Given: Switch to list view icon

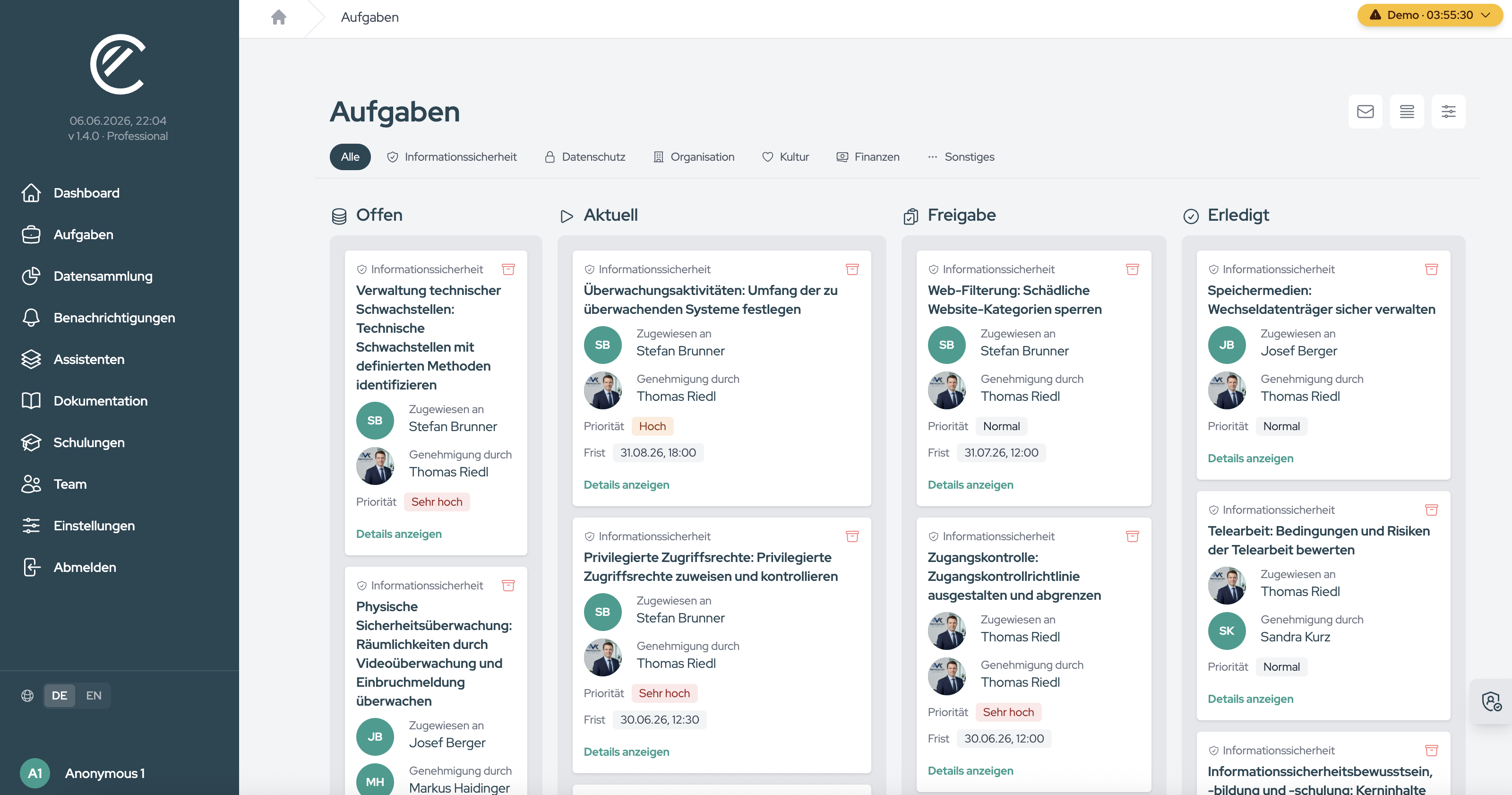Looking at the screenshot, I should click(1407, 112).
